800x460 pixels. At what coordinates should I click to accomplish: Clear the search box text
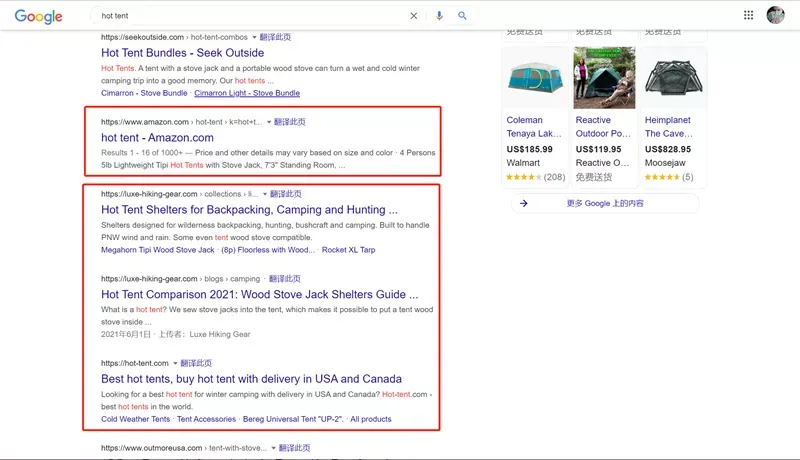coord(414,16)
